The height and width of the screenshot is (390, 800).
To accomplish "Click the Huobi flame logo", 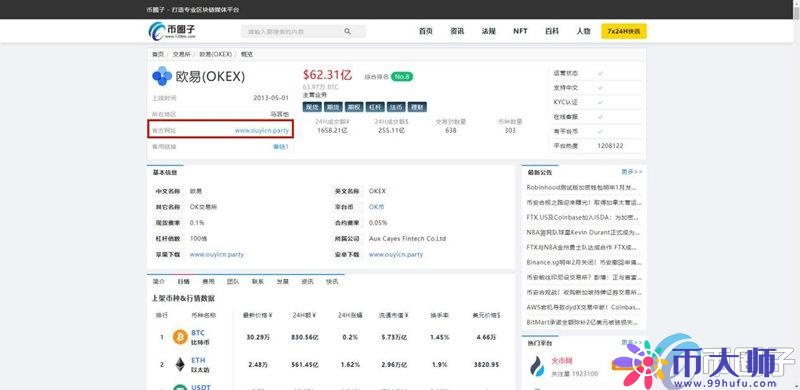I will [537, 367].
